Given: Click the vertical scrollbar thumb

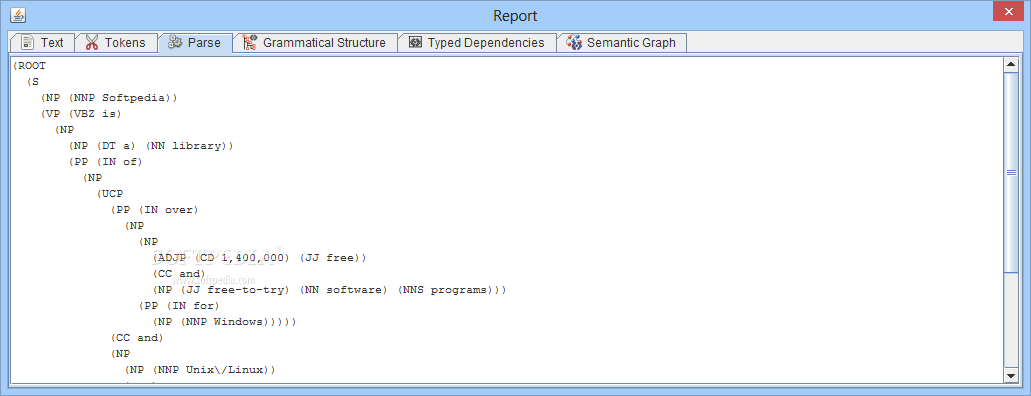Looking at the screenshot, I should pos(1011,172).
